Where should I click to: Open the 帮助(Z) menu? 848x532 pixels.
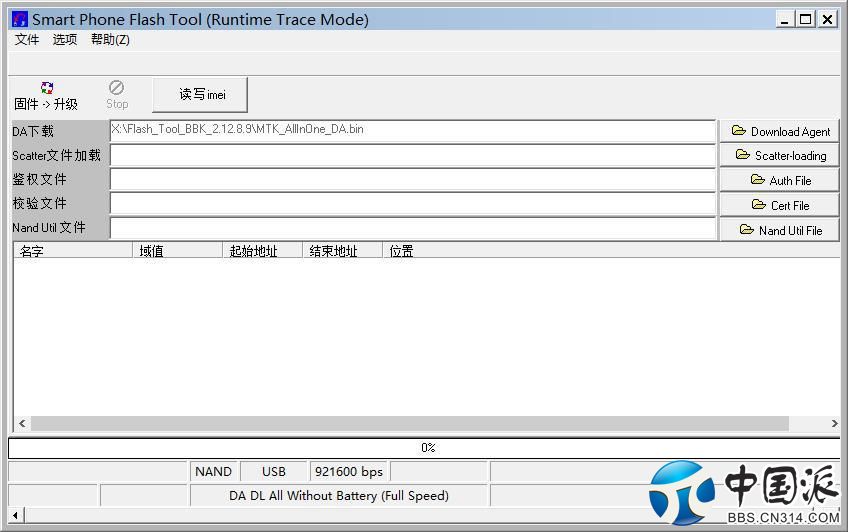(110, 39)
